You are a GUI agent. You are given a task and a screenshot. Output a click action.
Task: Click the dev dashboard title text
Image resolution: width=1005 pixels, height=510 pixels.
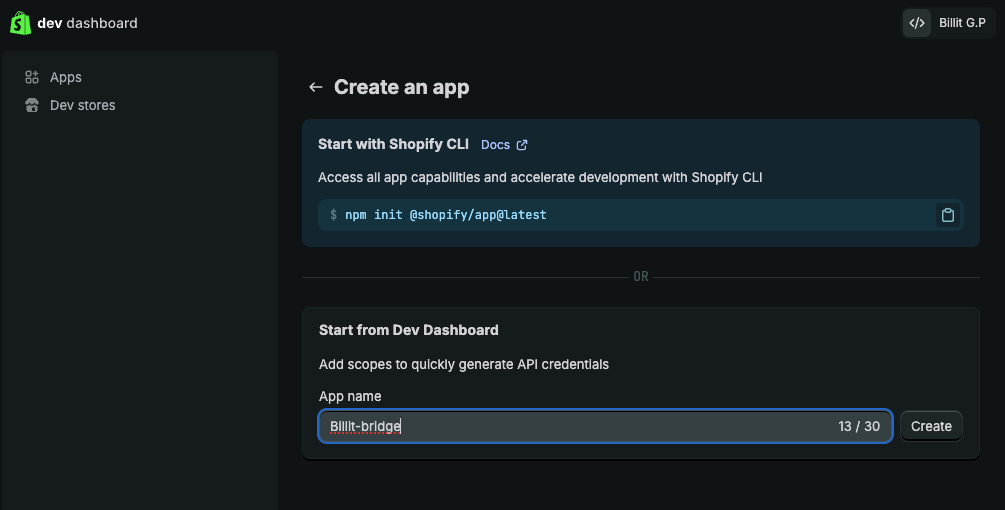[x=87, y=23]
